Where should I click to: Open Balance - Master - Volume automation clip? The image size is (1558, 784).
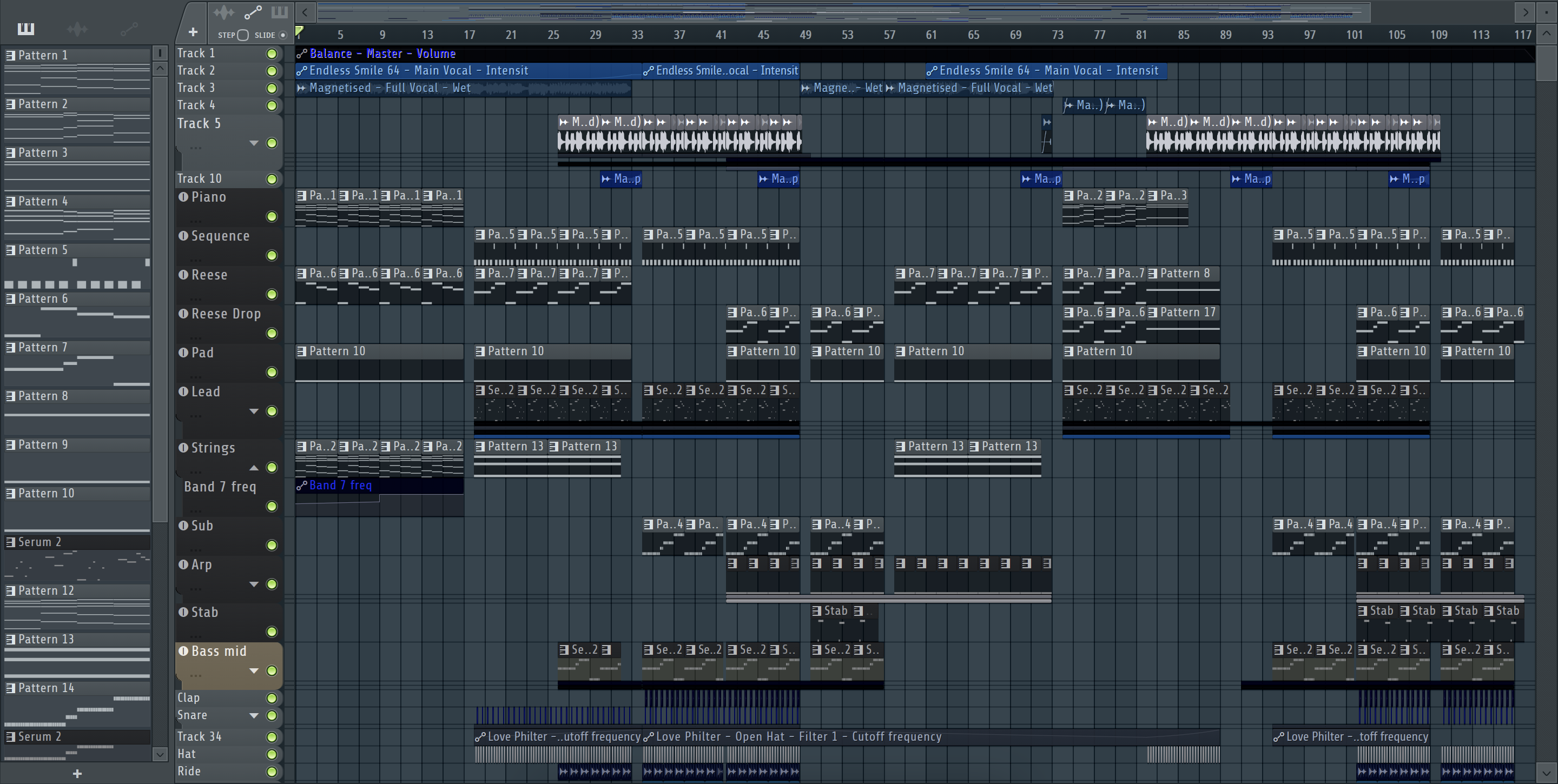pyautogui.click(x=915, y=54)
